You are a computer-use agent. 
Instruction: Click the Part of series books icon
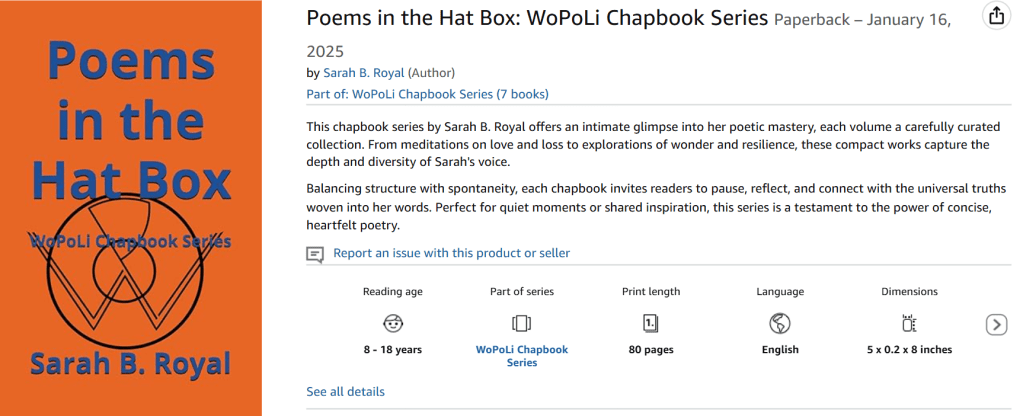[x=521, y=323]
